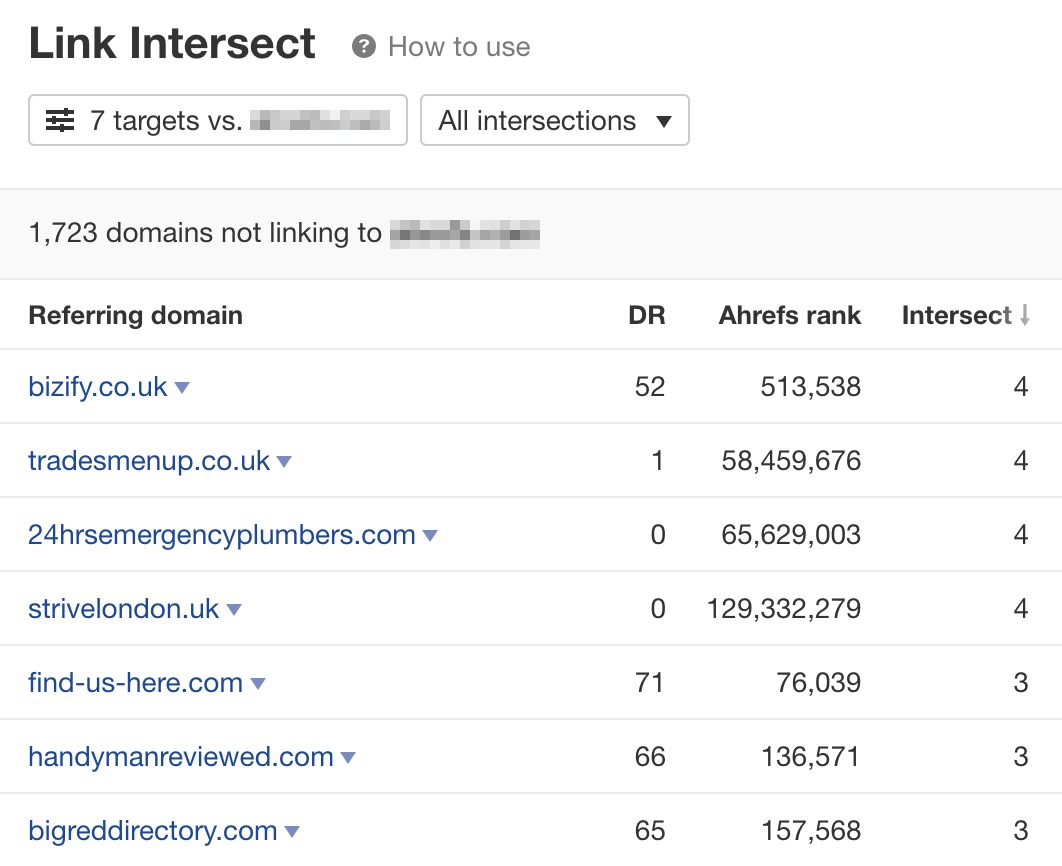This screenshot has width=1062, height=866.
Task: Click the Referring domain column header
Action: click(x=135, y=316)
